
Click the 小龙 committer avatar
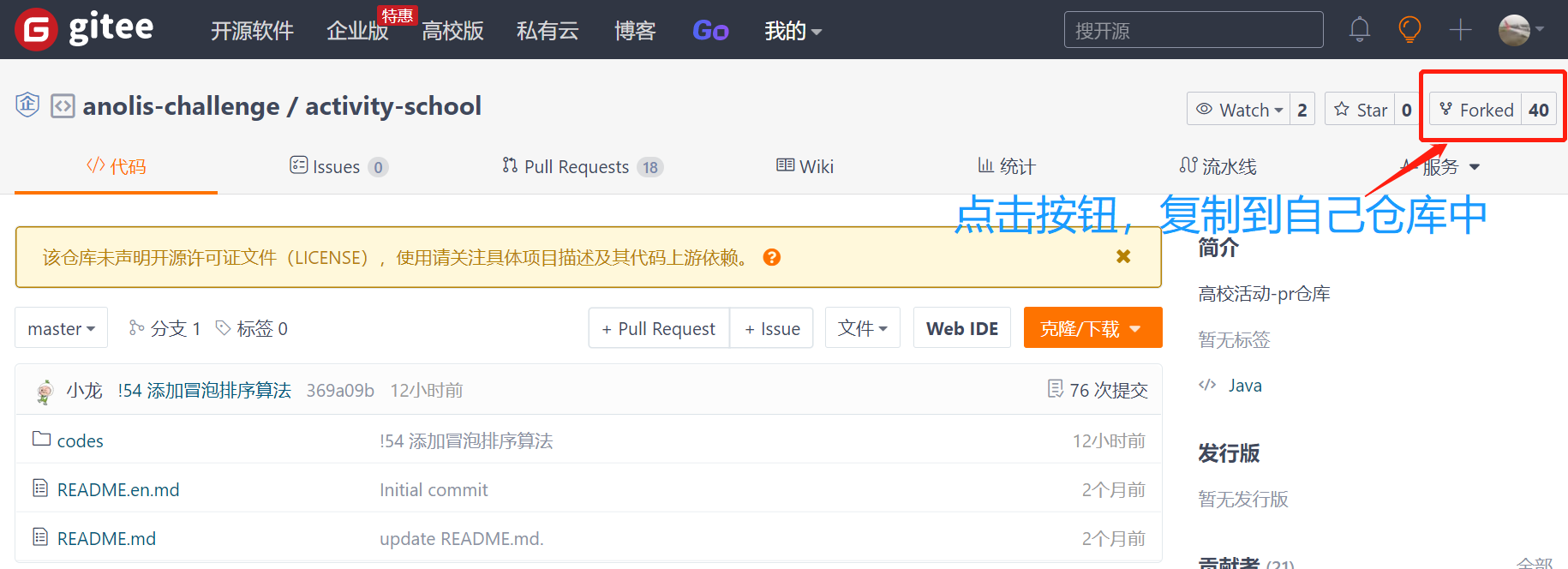click(45, 391)
